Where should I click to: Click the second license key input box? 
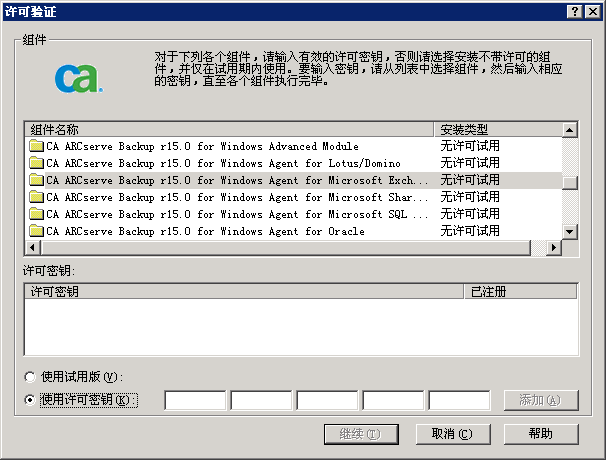coord(261,400)
